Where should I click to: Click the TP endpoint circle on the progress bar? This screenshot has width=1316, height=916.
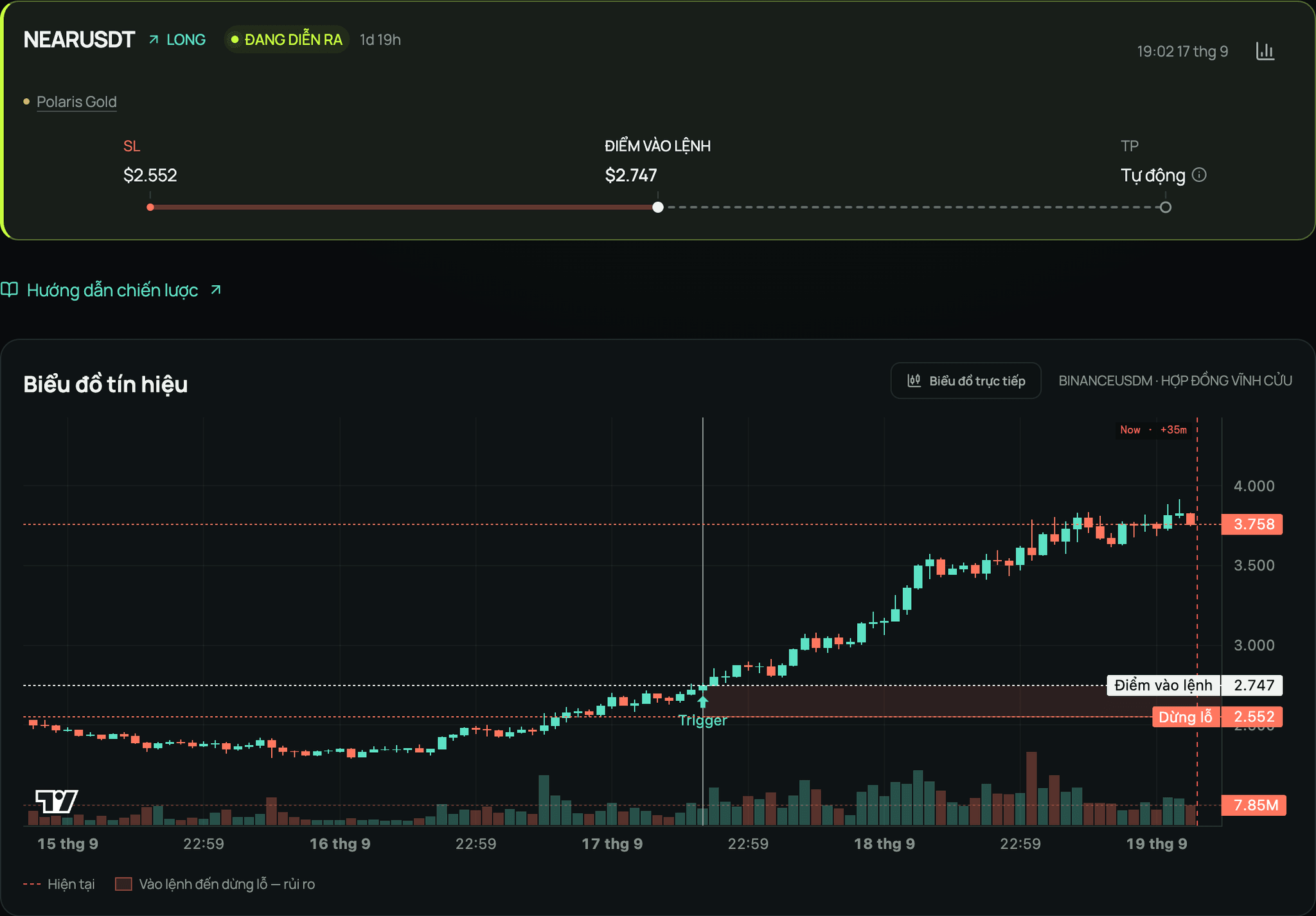(1166, 207)
